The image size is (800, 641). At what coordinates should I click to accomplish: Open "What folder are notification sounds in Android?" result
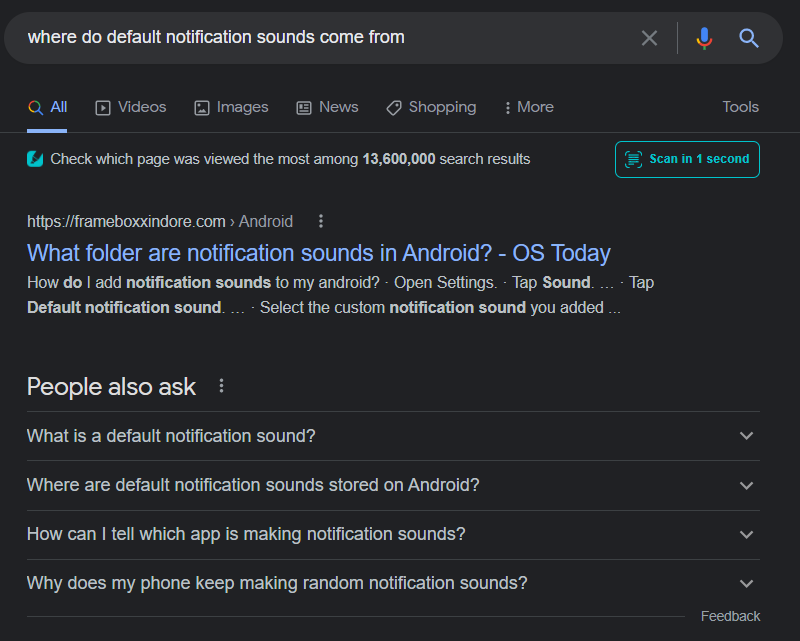point(318,252)
